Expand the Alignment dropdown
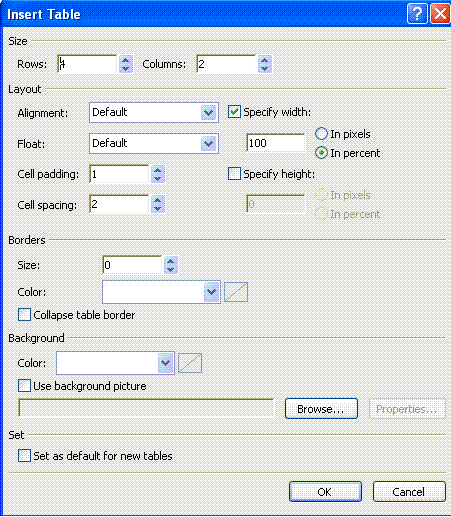This screenshot has width=451, height=517. pos(209,113)
